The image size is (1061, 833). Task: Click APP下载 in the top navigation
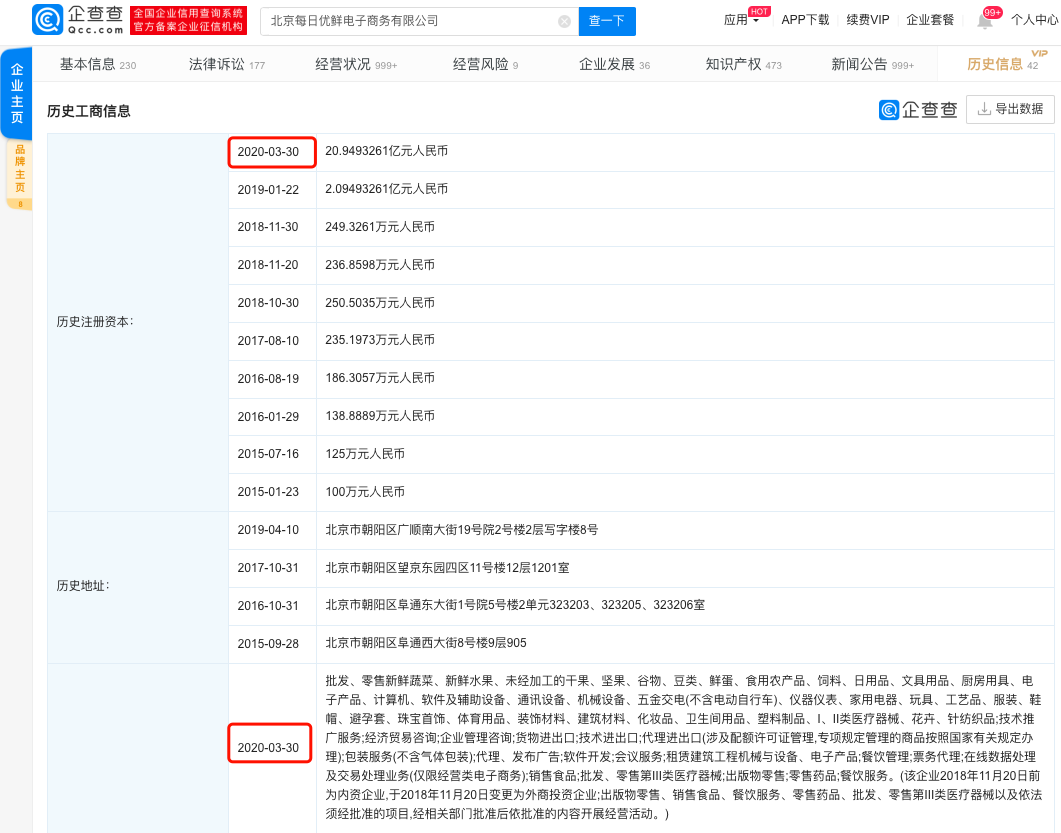(x=806, y=20)
